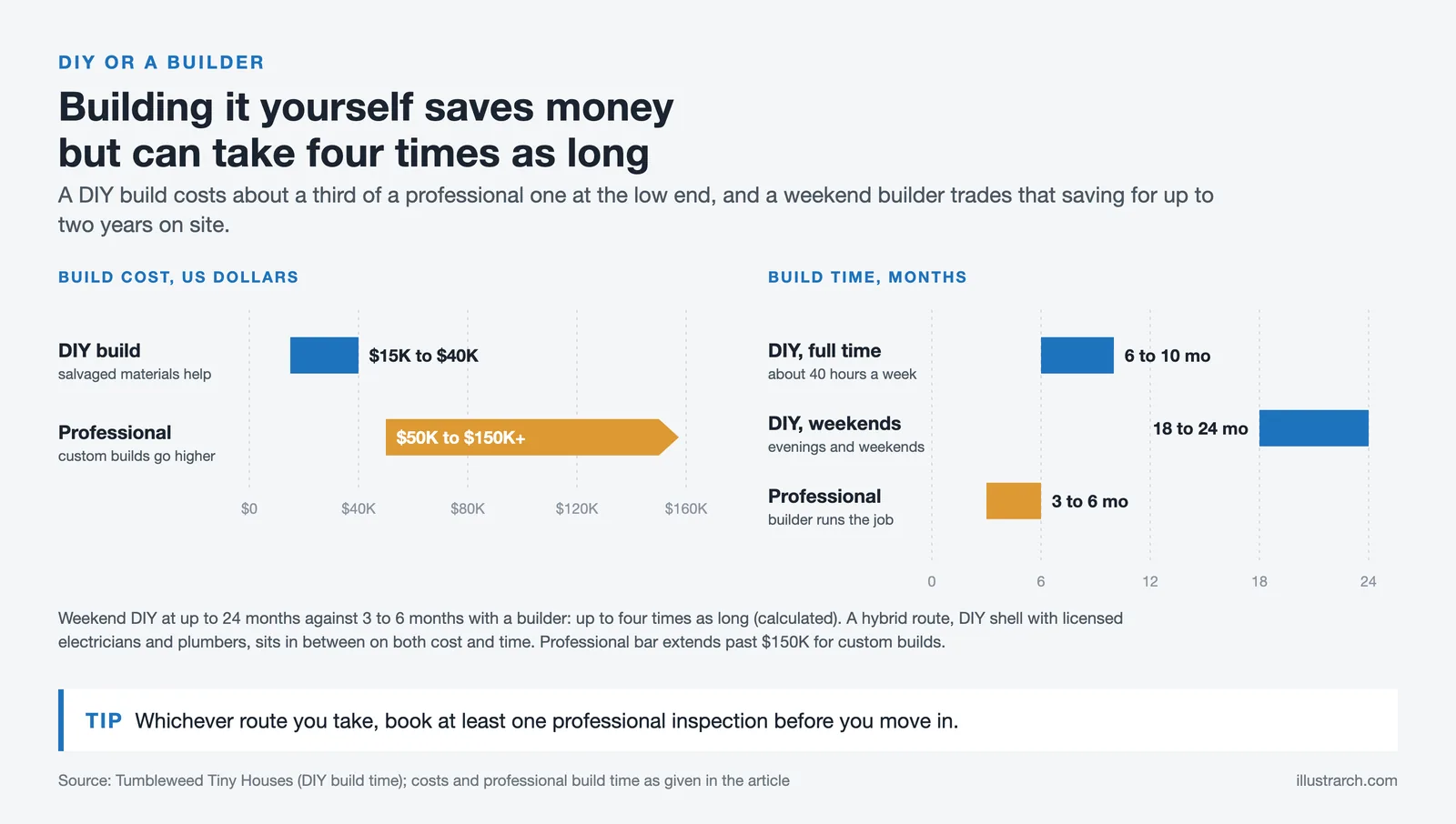1456x824 pixels.
Task: Click the "DIY OR A BUILDER" kicker
Action: [x=161, y=63]
